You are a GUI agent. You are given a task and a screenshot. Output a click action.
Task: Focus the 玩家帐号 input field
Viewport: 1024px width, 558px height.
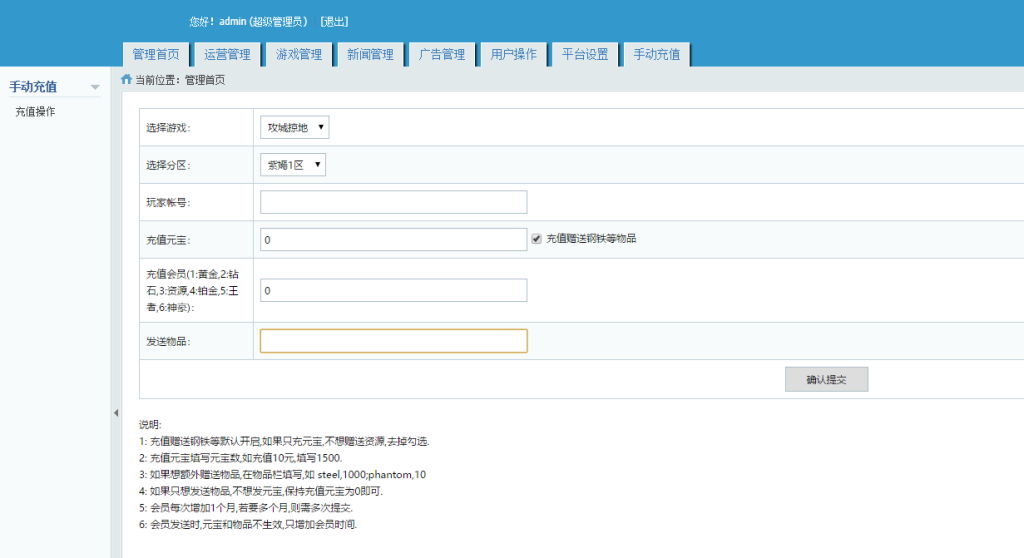point(393,202)
